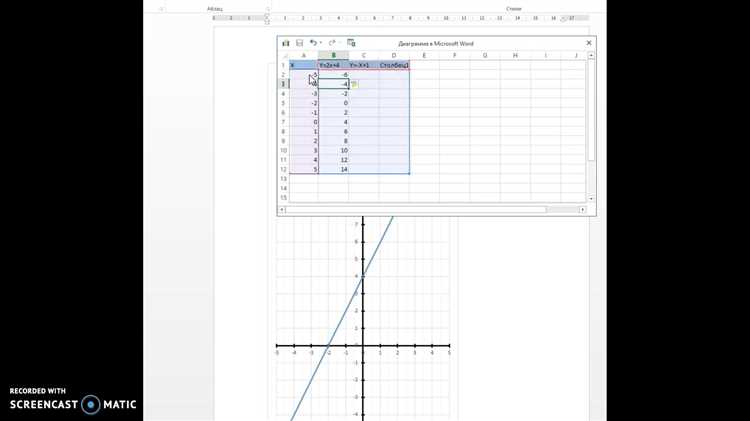This screenshot has height=421, width=750.
Task: Click the datasheet vertical scrollbar down arrow
Action: pos(591,199)
